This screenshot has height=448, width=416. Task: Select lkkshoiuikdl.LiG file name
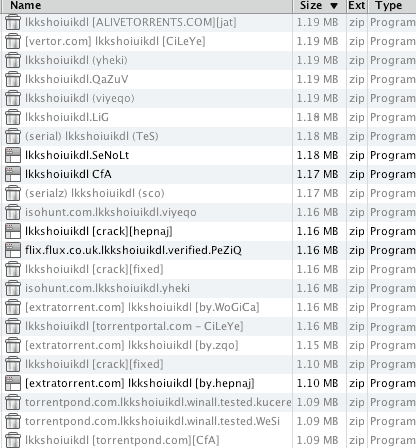coord(67,117)
